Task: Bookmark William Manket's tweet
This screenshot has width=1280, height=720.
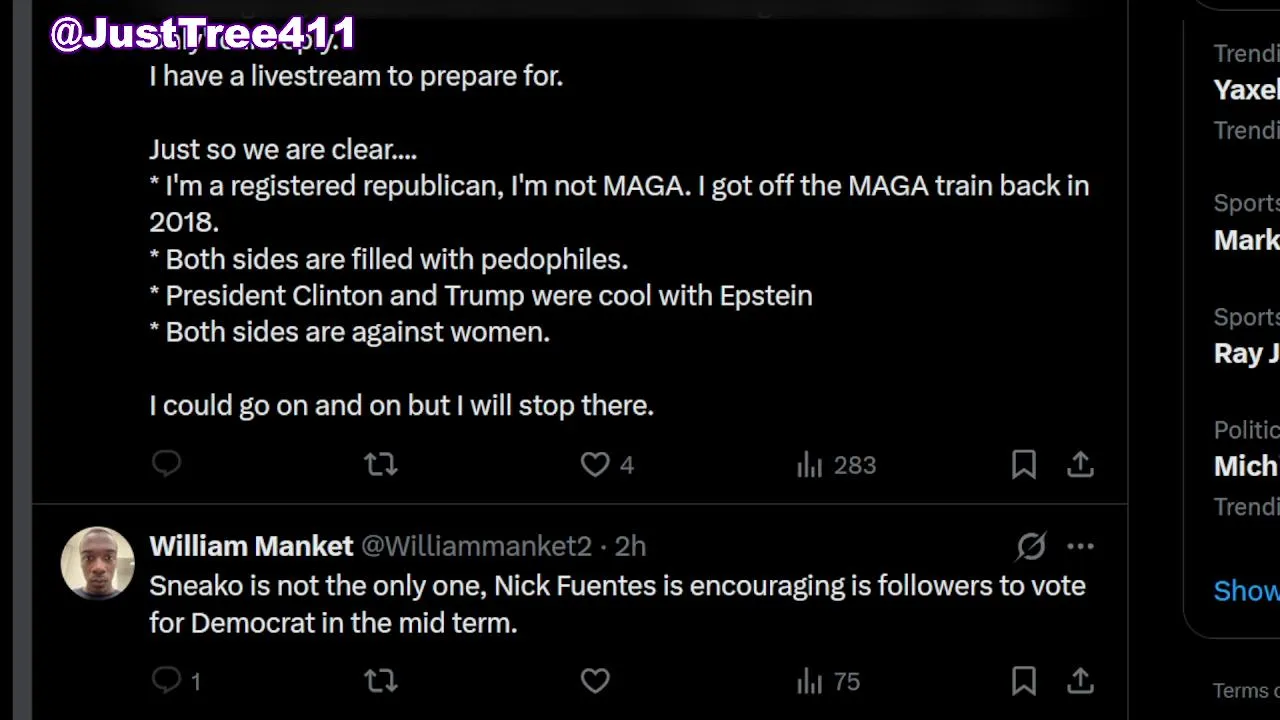Action: [1023, 681]
